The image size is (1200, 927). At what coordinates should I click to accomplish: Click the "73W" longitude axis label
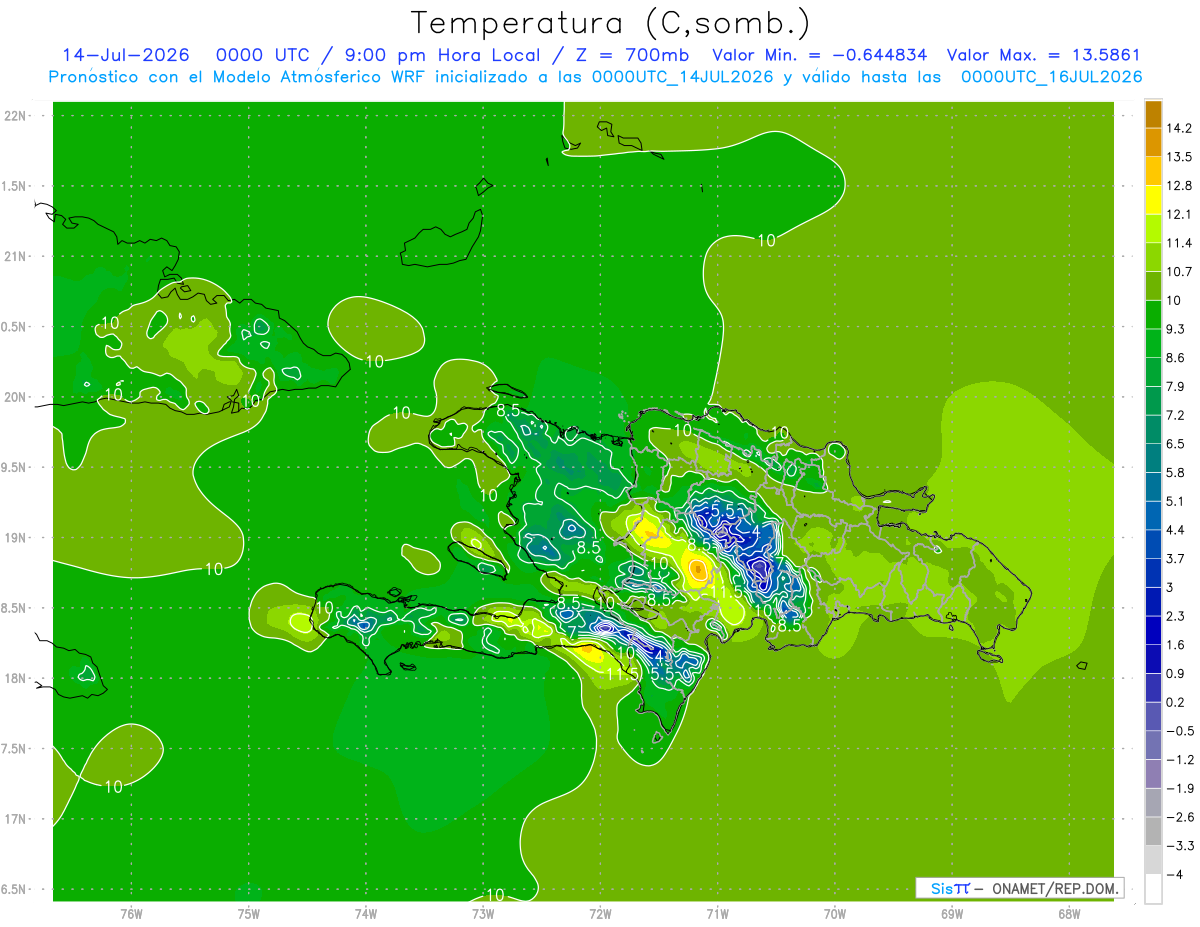pyautogui.click(x=483, y=914)
